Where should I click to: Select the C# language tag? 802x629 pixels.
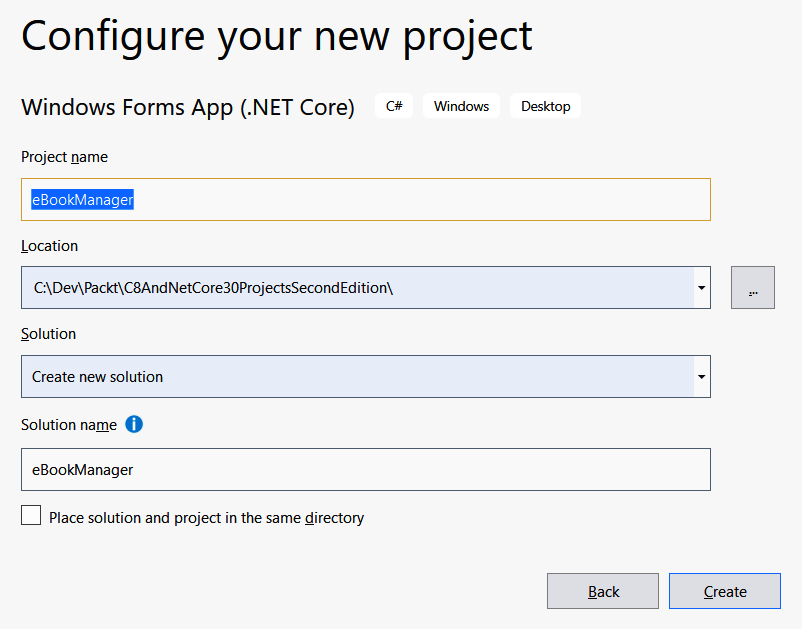pyautogui.click(x=394, y=106)
